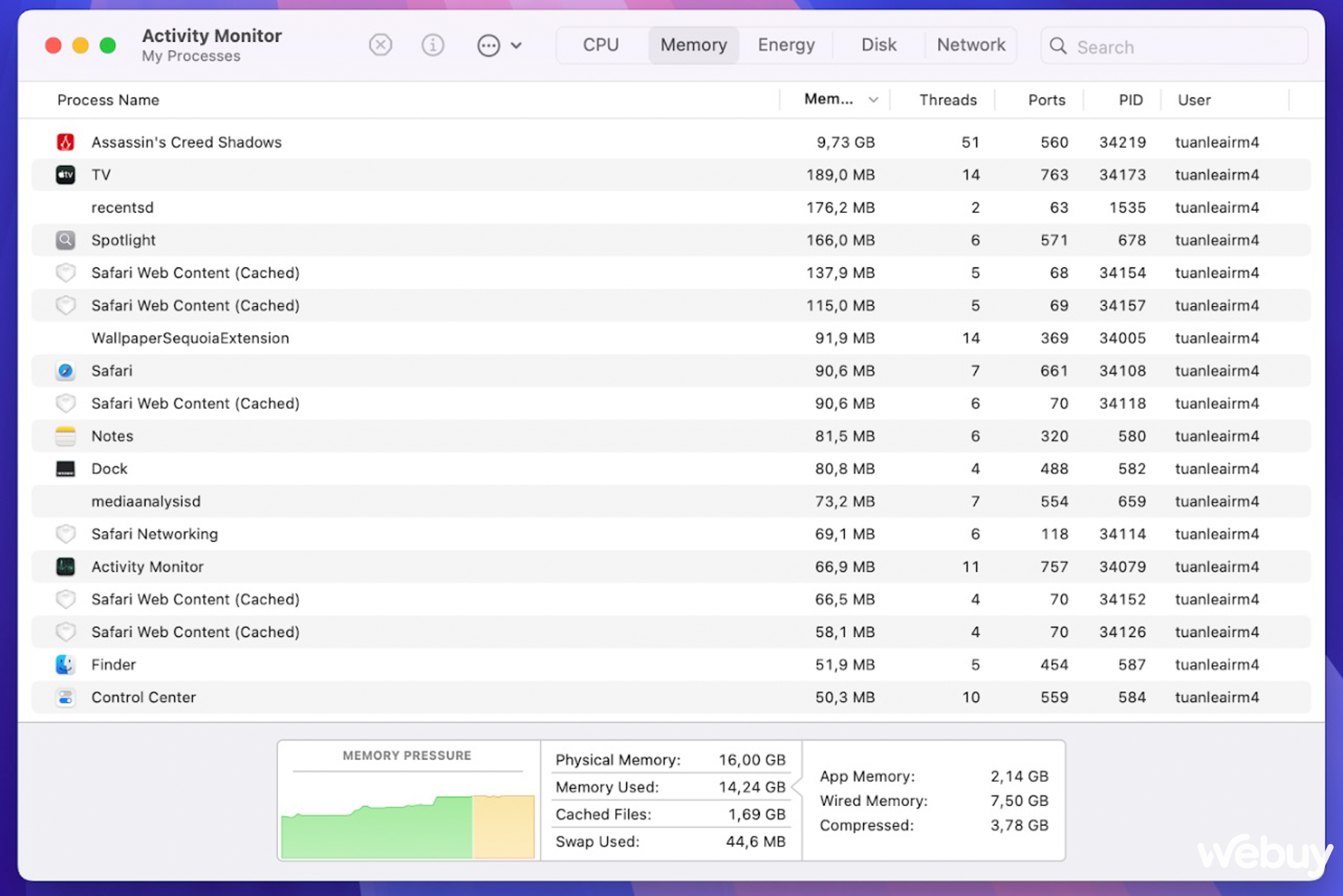Switch to the Energy tab
1343x896 pixels.
786,45
